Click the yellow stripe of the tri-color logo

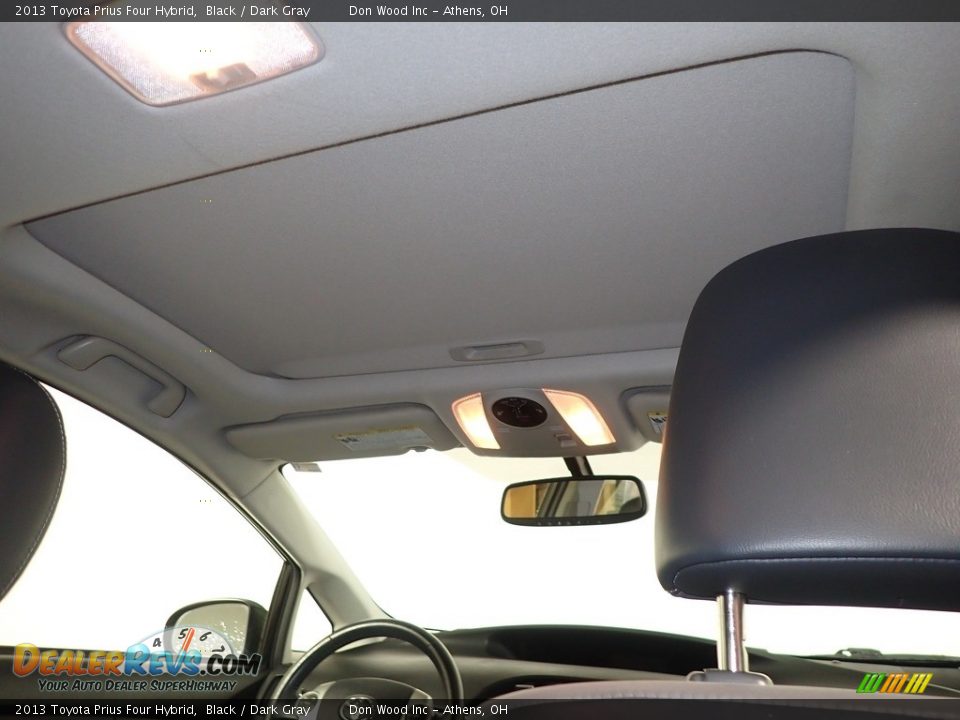[918, 682]
